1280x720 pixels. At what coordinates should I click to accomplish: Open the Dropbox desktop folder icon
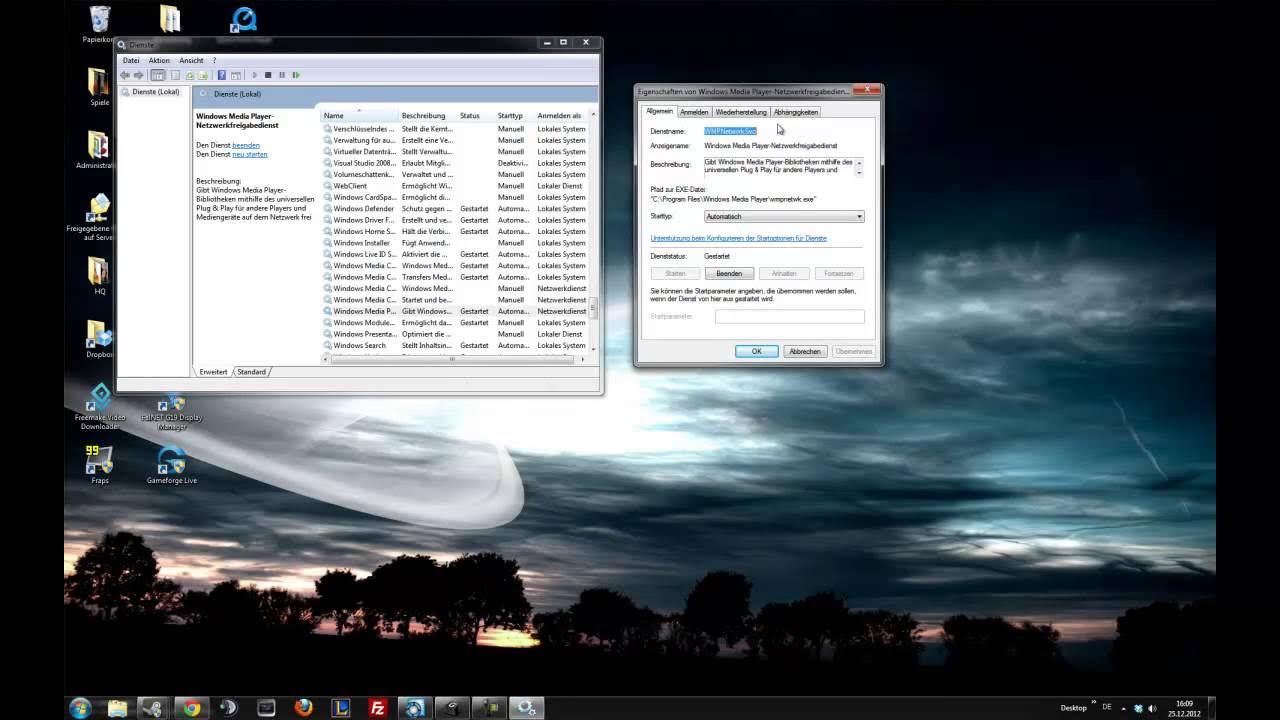coord(99,339)
